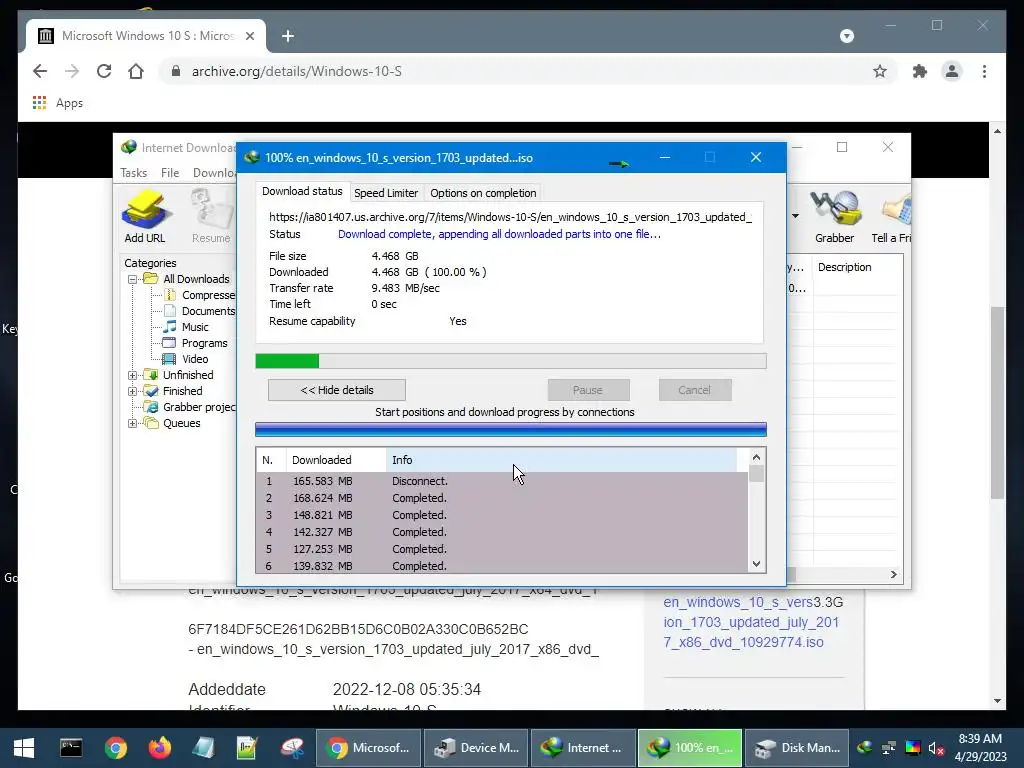Open Chrome extensions puzzle icon
The width and height of the screenshot is (1024, 768).
pos(920,71)
